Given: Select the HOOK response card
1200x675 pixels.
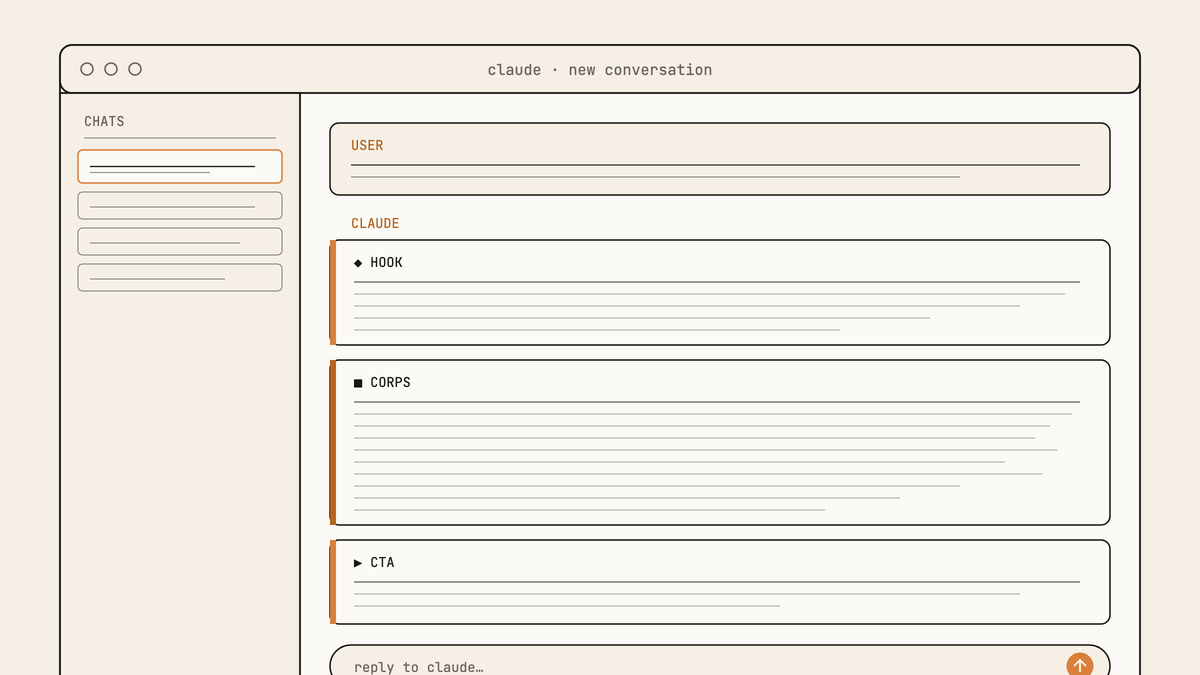Looking at the screenshot, I should (x=720, y=292).
